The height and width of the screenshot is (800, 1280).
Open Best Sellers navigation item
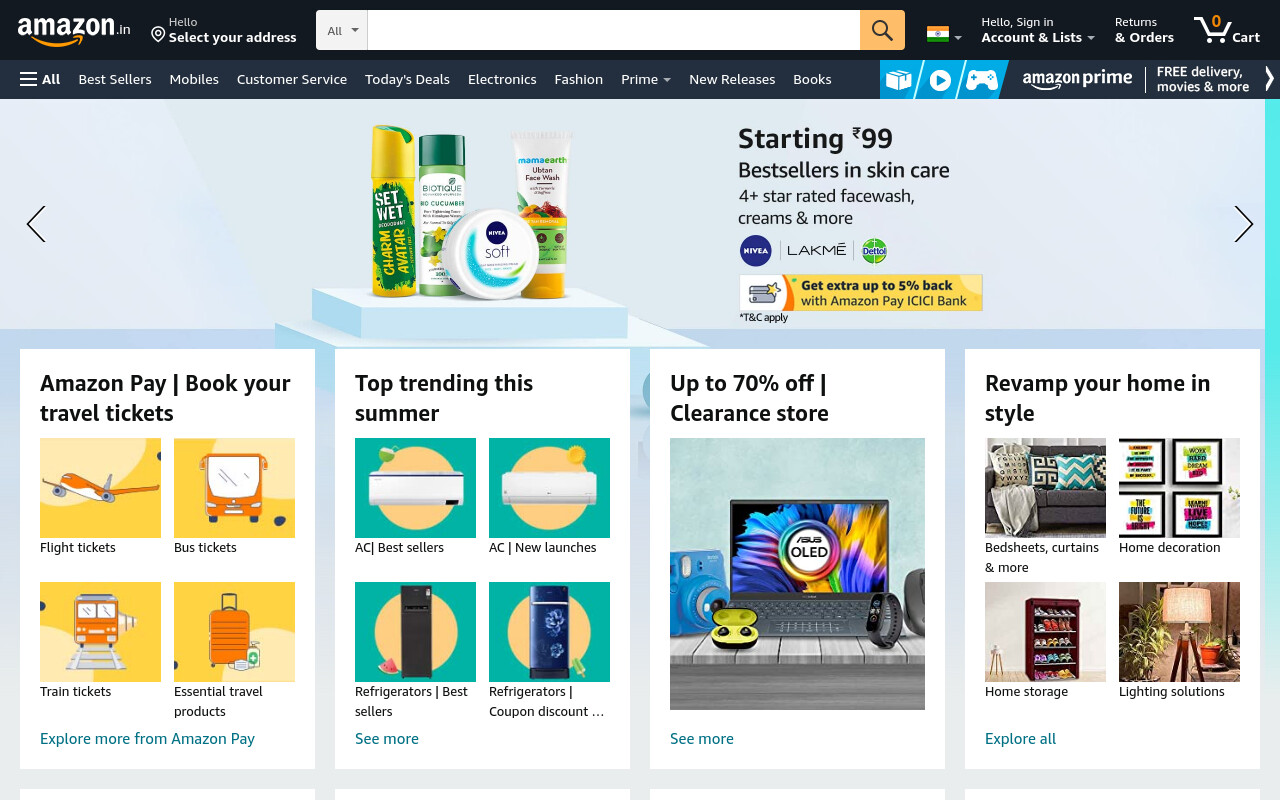115,79
